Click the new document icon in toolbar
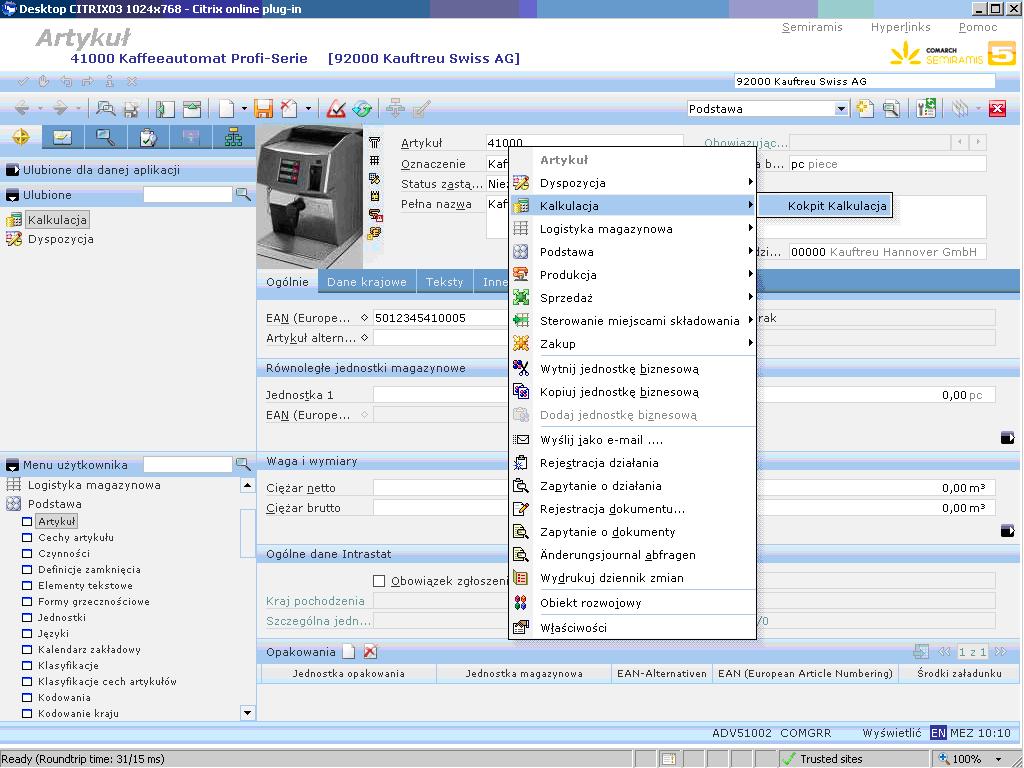Screen dimensions: 1024x768 (x=226, y=108)
